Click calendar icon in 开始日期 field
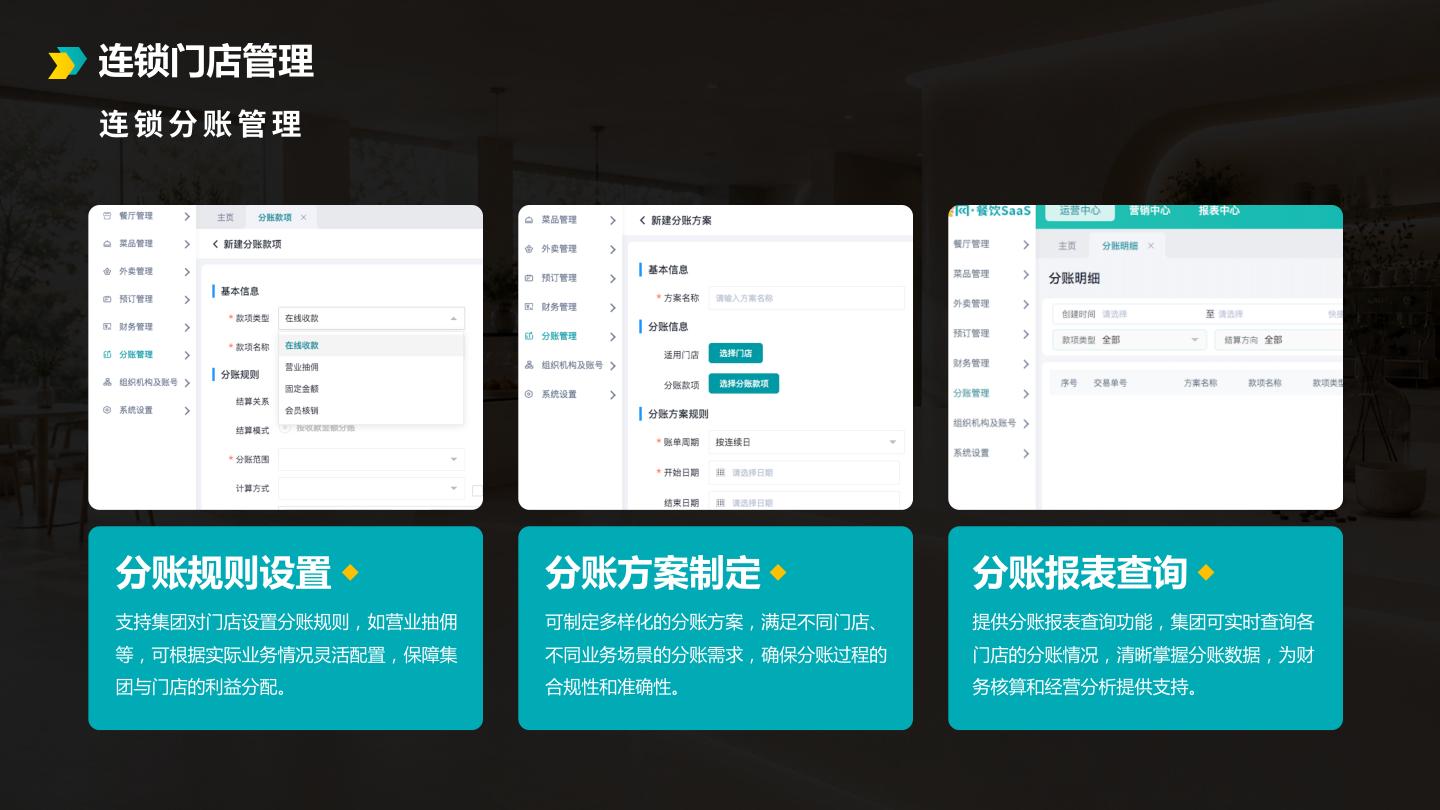This screenshot has width=1440, height=810. click(721, 472)
